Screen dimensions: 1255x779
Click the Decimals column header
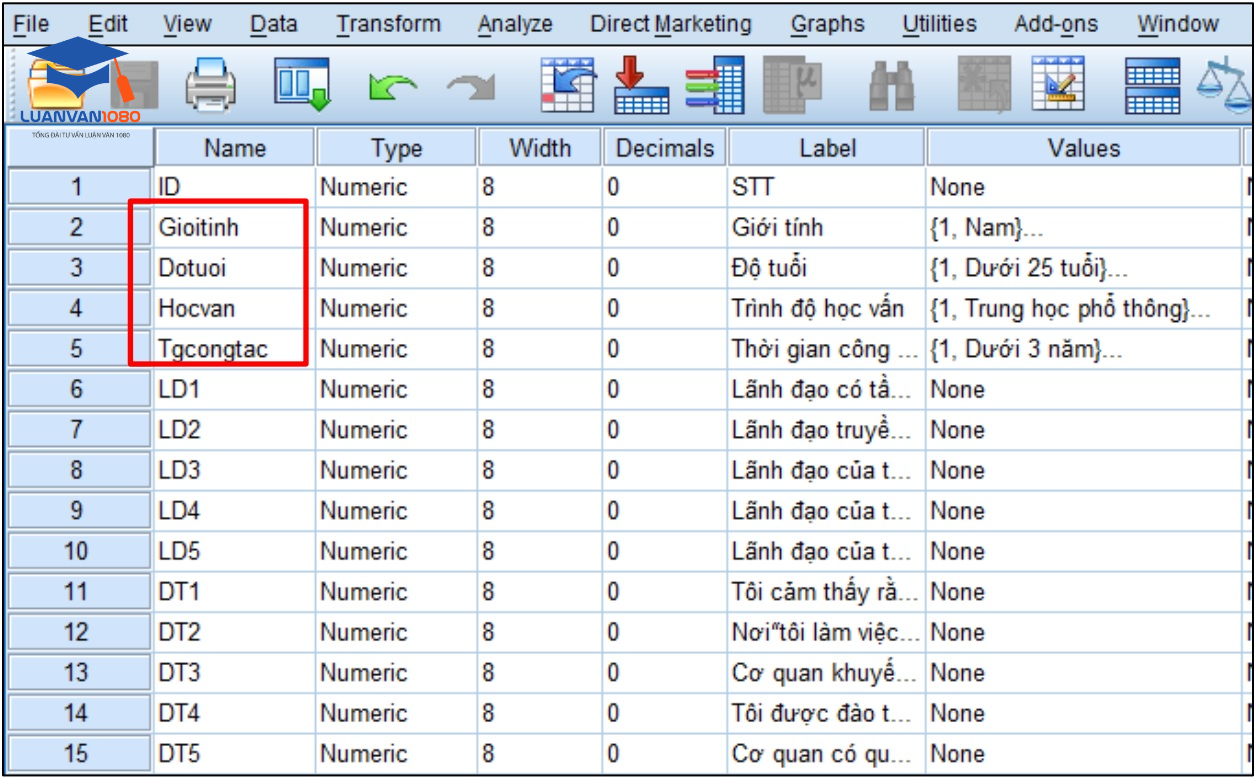point(665,149)
